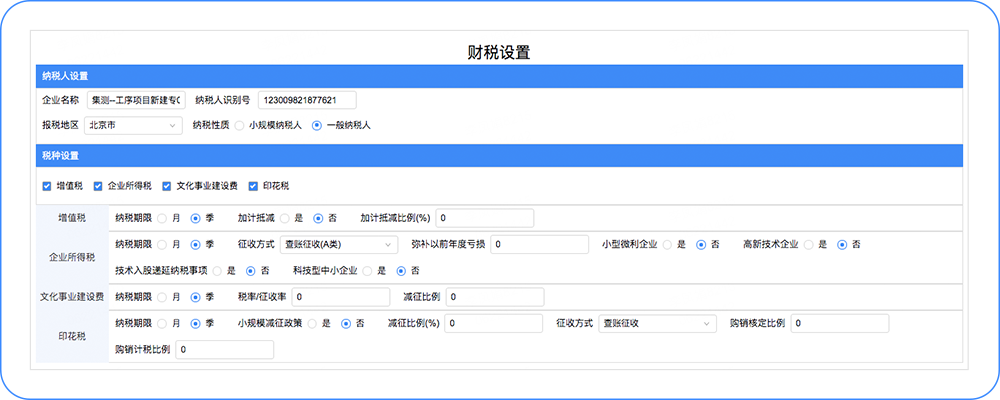The height and width of the screenshot is (400, 1000).
Task: Click 文化事业建设费 减征比例 input field
Action: 495,297
